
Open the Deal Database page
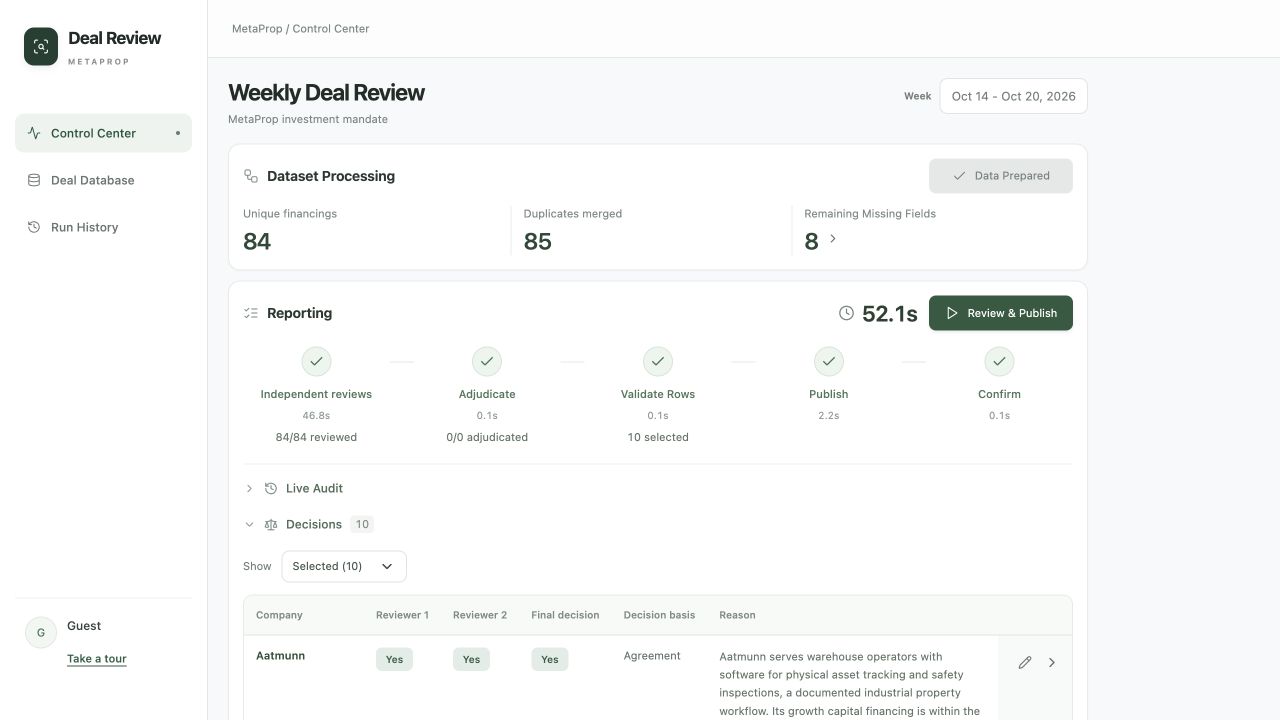click(x=103, y=180)
